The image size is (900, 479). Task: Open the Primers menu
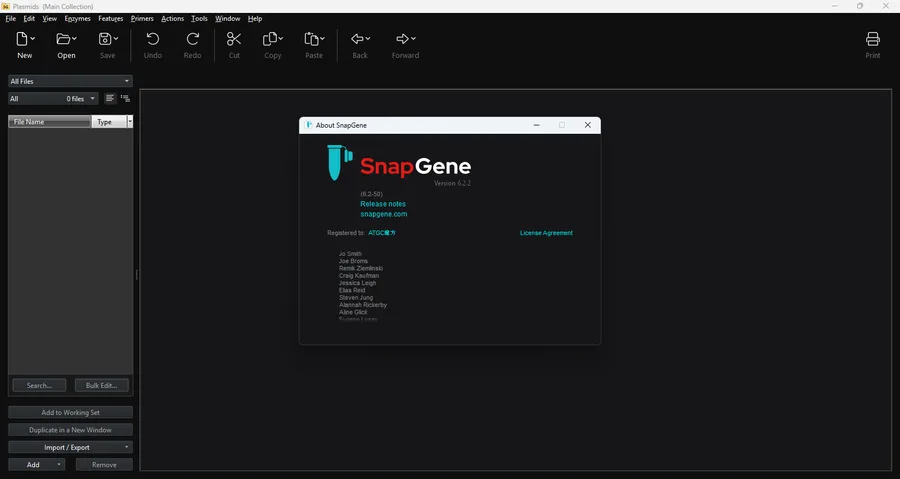pos(142,18)
